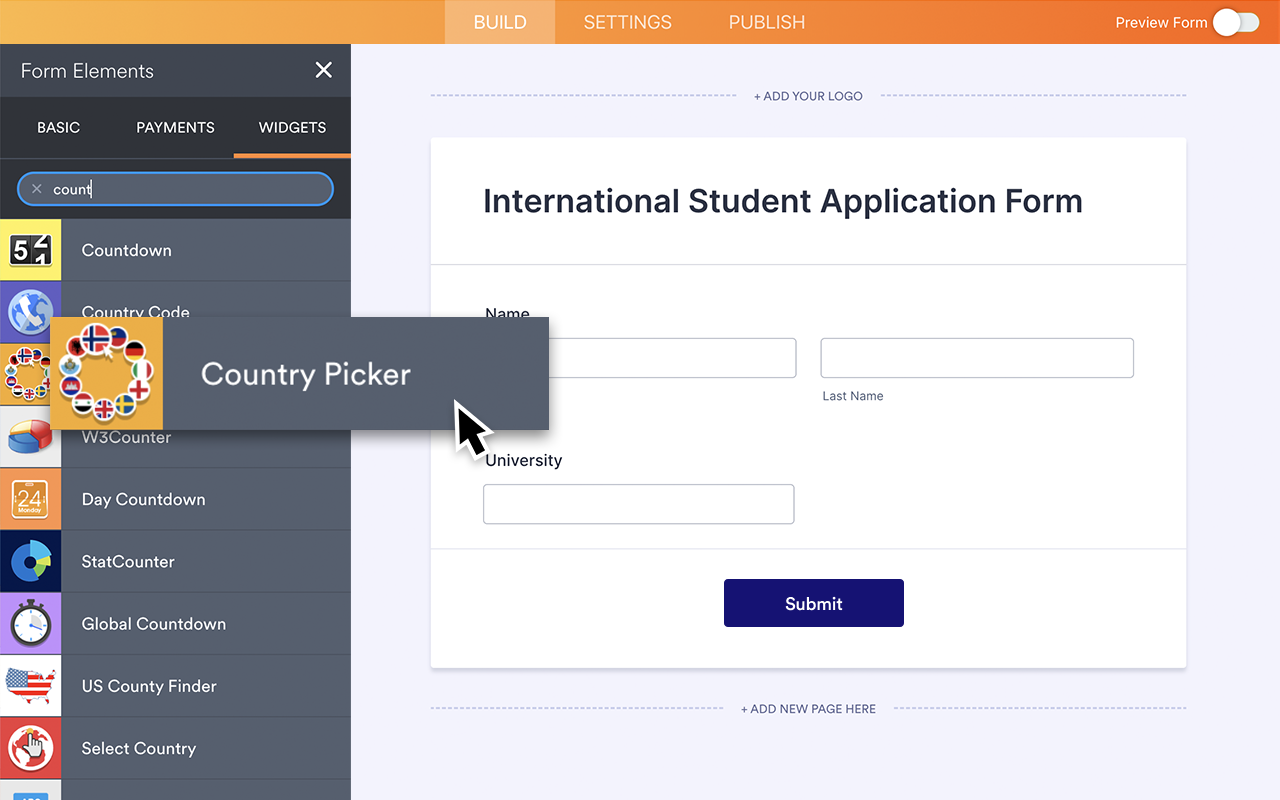Click the ADD YOUR LOGO link

(x=808, y=96)
